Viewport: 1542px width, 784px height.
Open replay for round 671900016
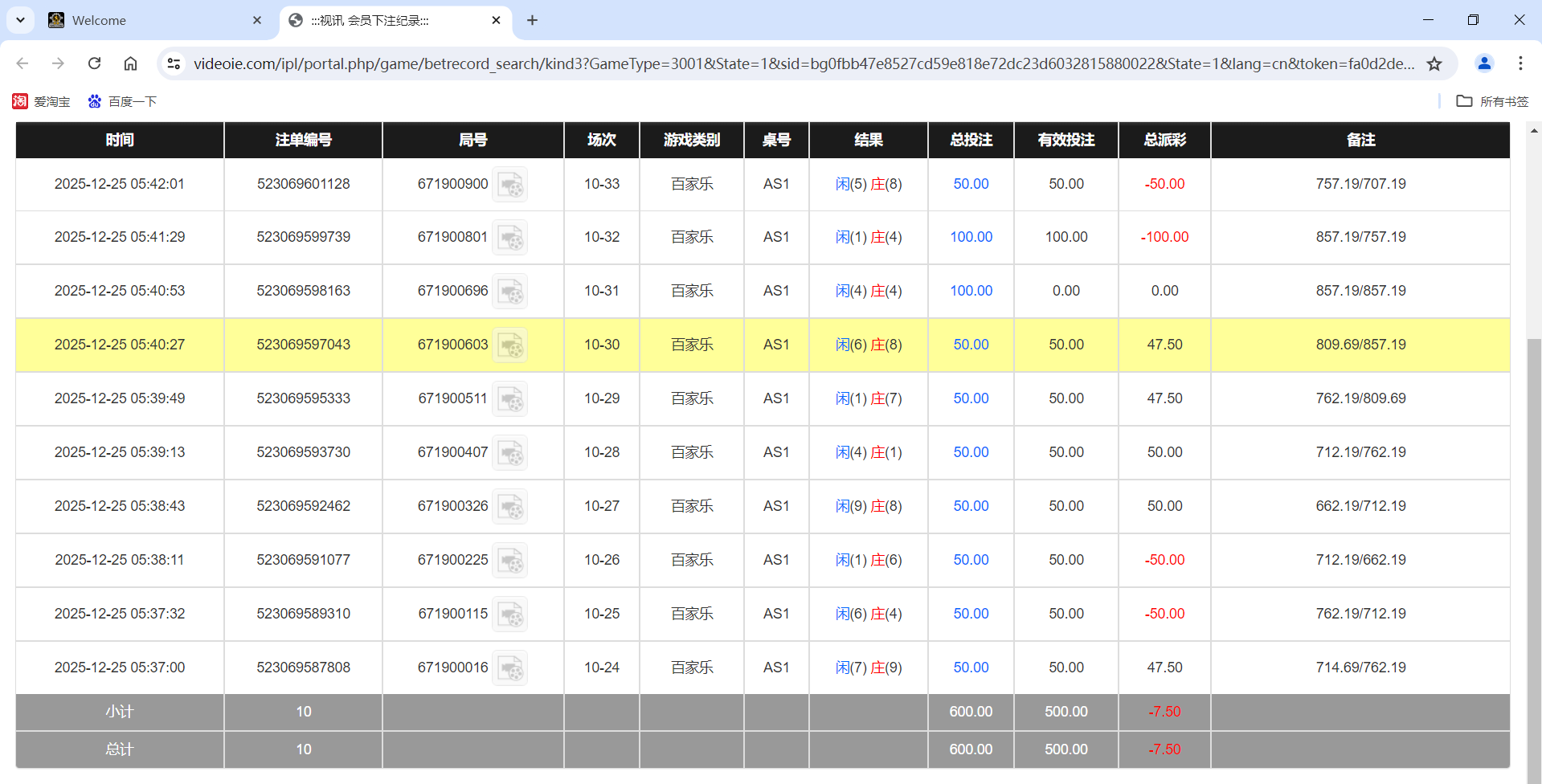510,668
